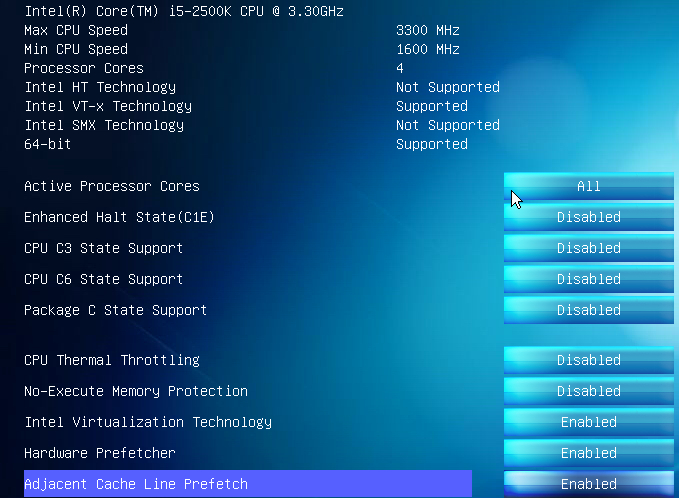Click Intel HT Technology's Not Supported value
Screen dimensions: 679x498
[x=448, y=87]
